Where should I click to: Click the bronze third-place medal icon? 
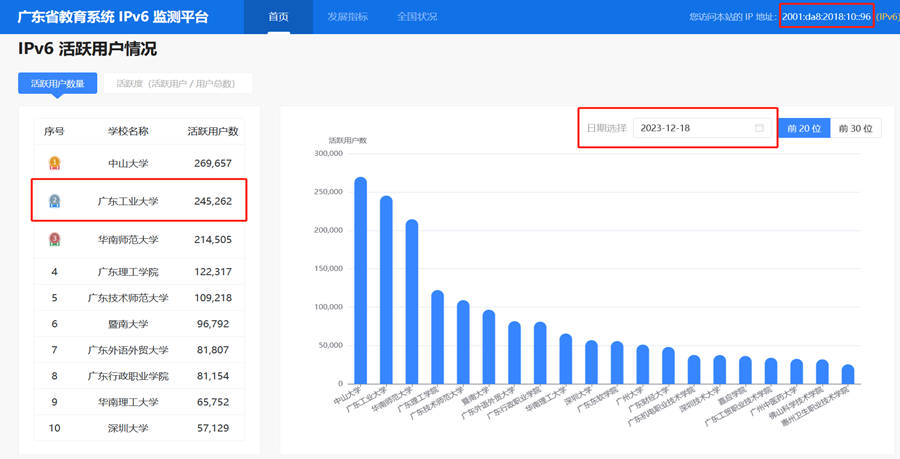(x=54, y=240)
